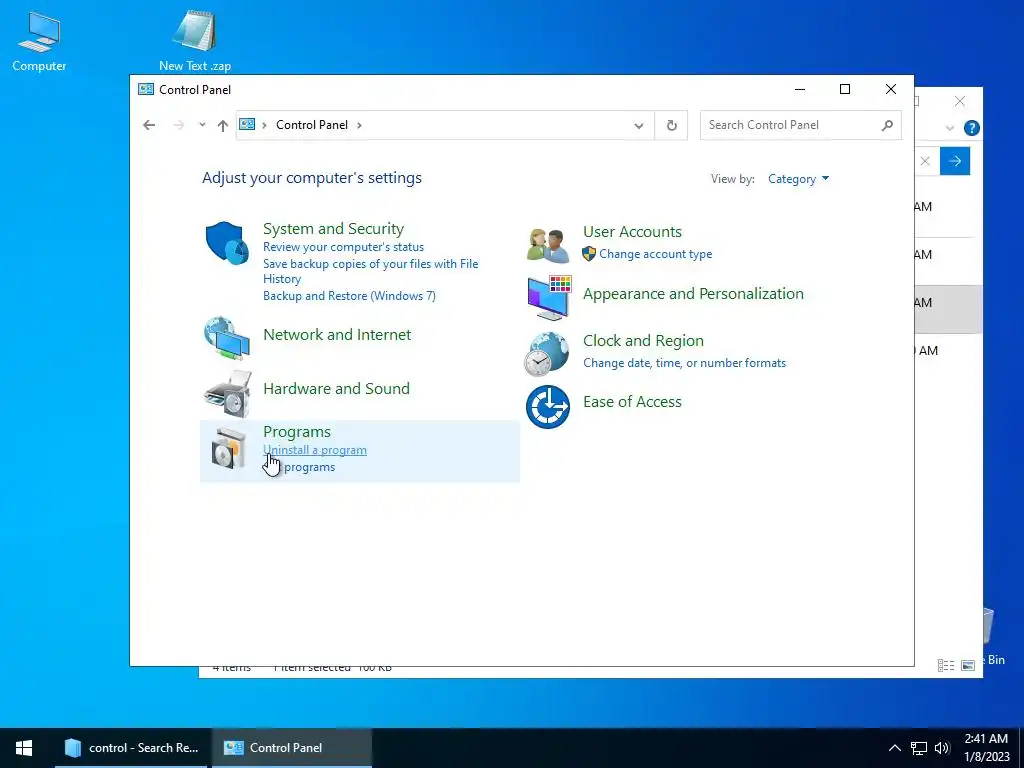Open the network tray icon
1024x768 pixels.
tap(919, 748)
